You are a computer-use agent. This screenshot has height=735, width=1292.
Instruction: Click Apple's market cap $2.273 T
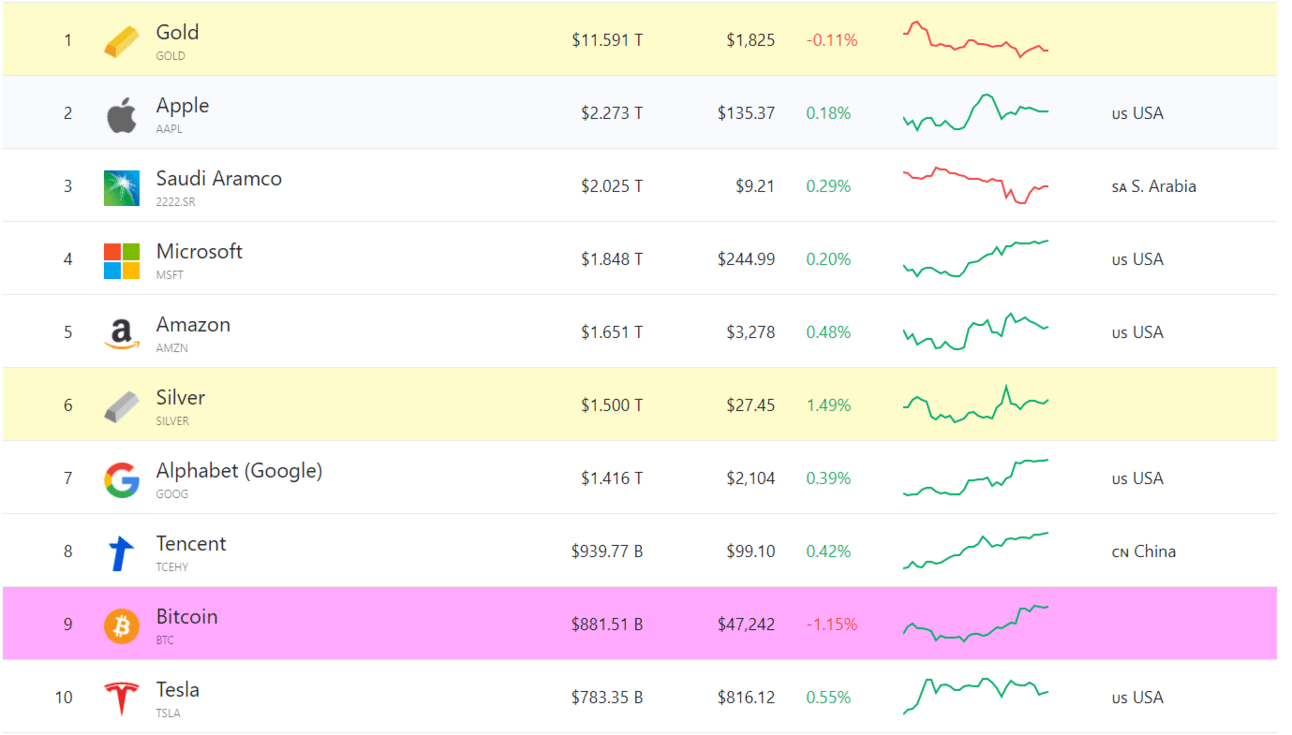pos(612,113)
